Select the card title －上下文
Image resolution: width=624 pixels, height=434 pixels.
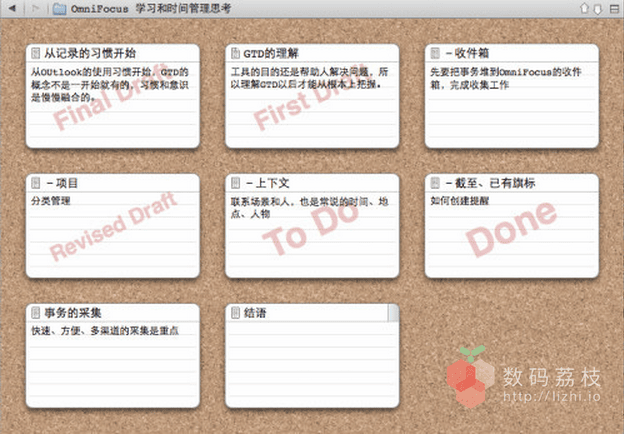[x=267, y=183]
